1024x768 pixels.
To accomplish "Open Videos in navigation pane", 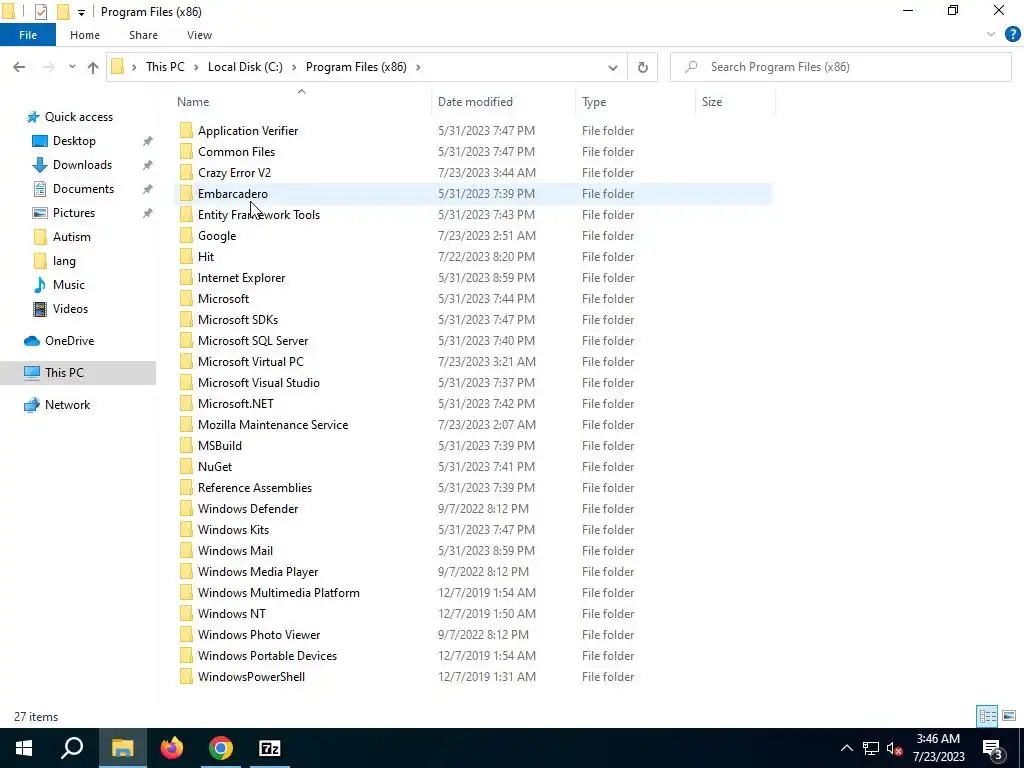I will (70, 309).
